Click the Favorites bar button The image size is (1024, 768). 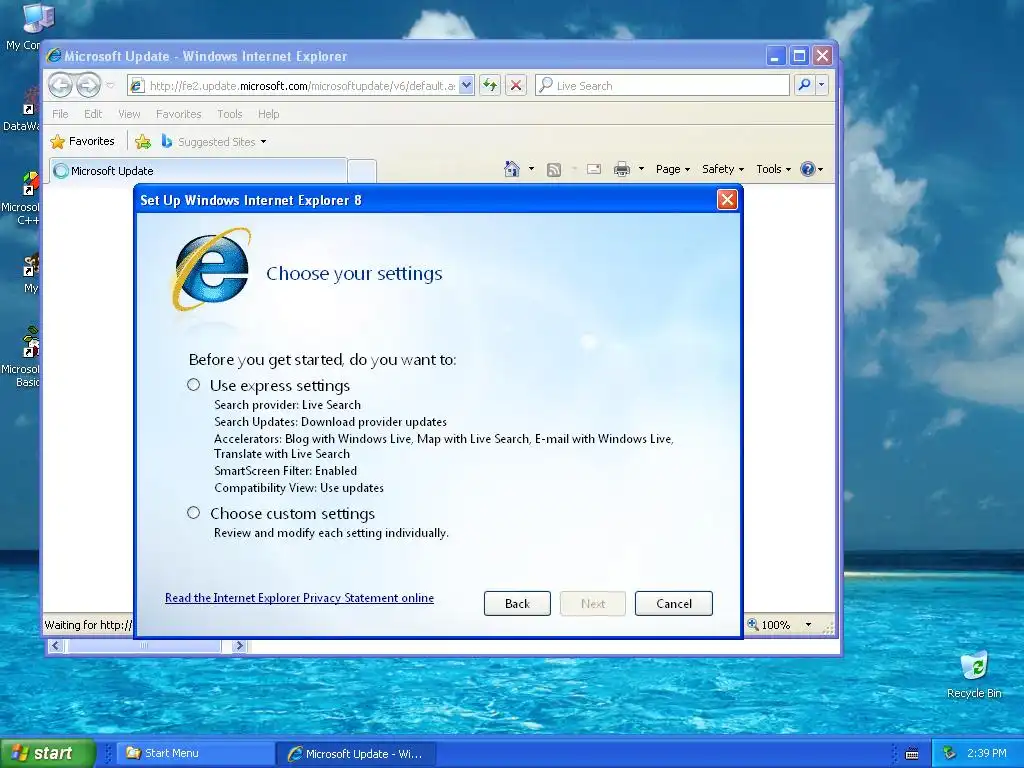83,141
